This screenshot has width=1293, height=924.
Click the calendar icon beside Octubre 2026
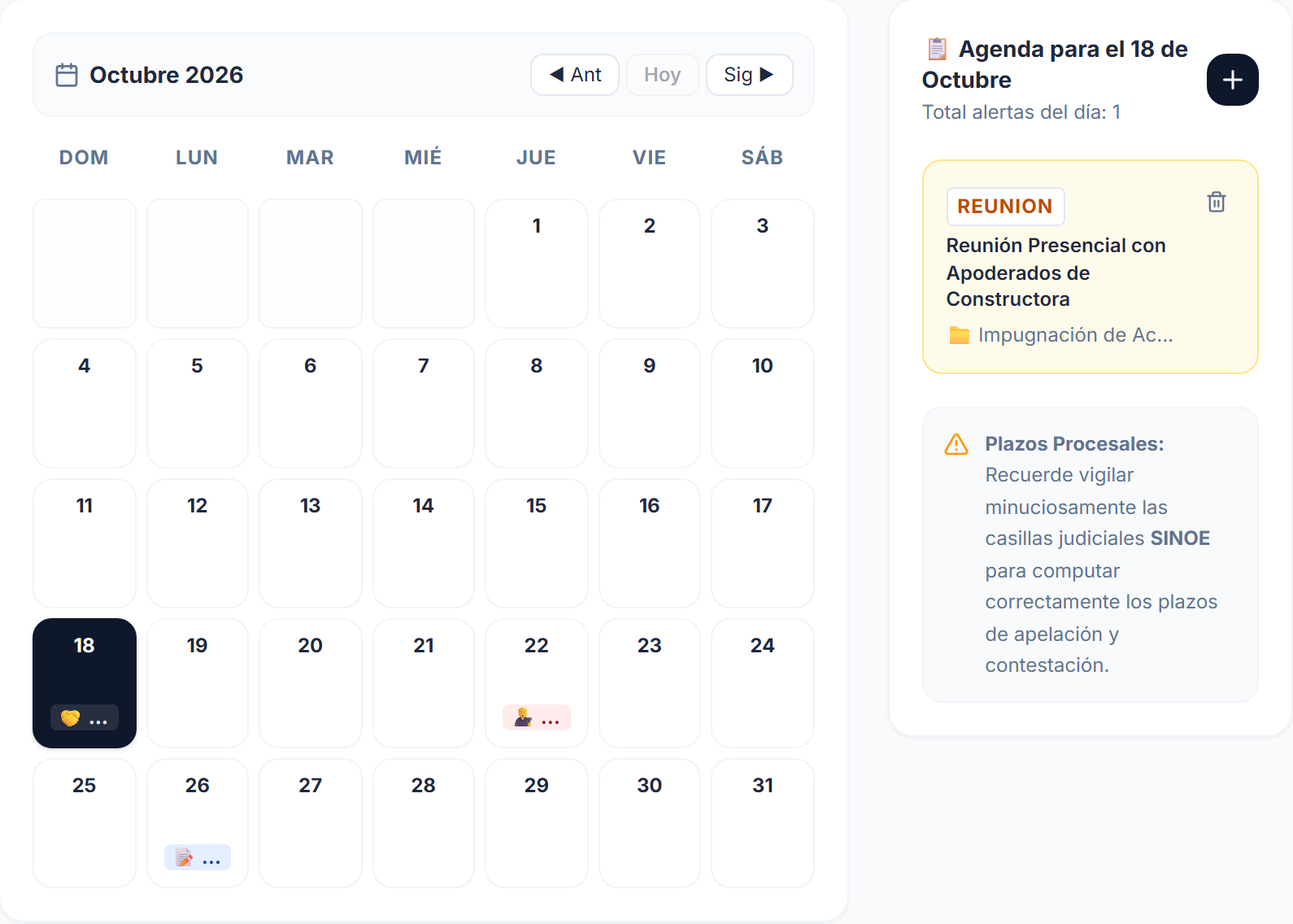point(67,75)
